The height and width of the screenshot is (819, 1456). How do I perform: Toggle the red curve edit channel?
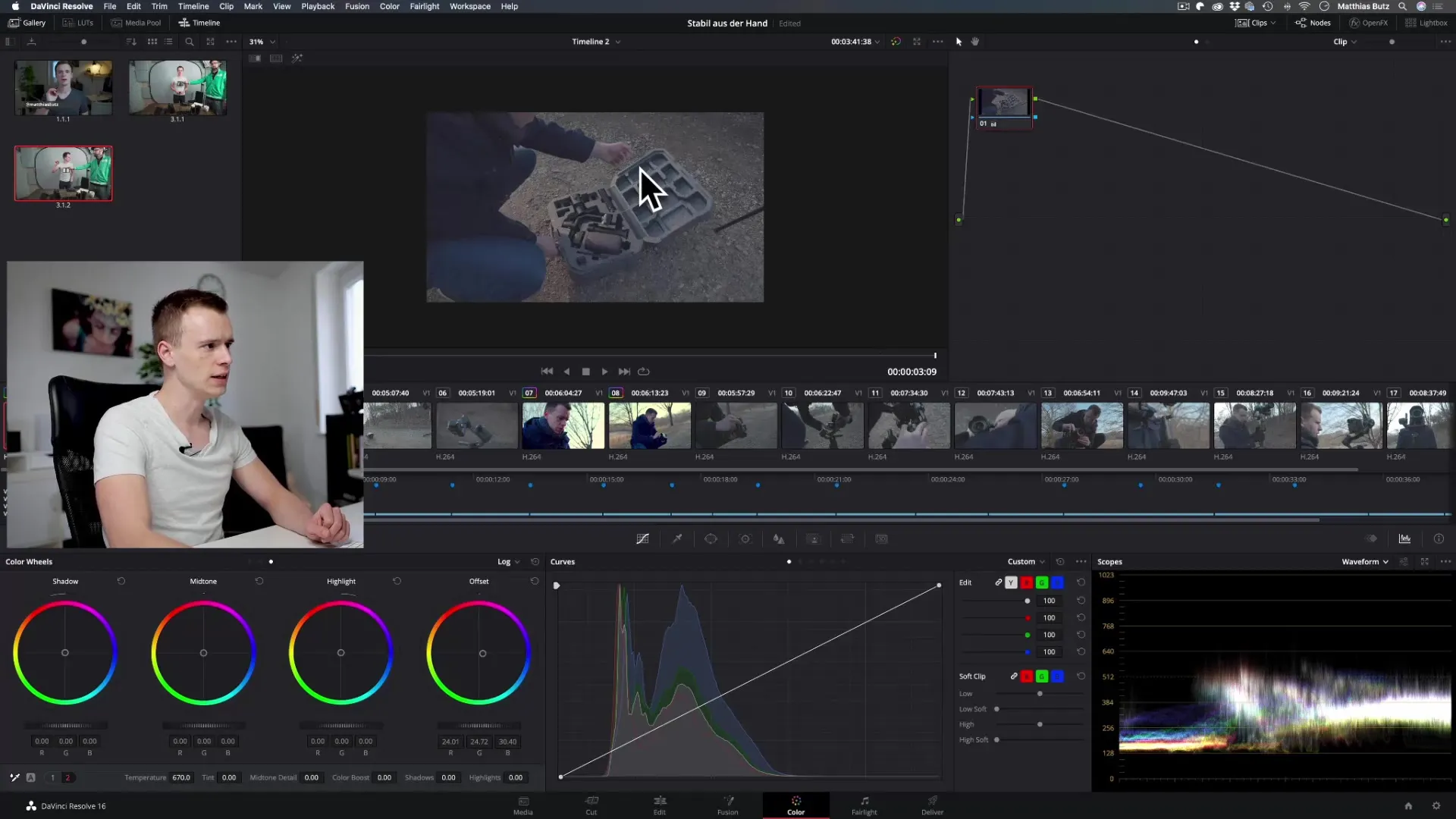[x=1027, y=582]
